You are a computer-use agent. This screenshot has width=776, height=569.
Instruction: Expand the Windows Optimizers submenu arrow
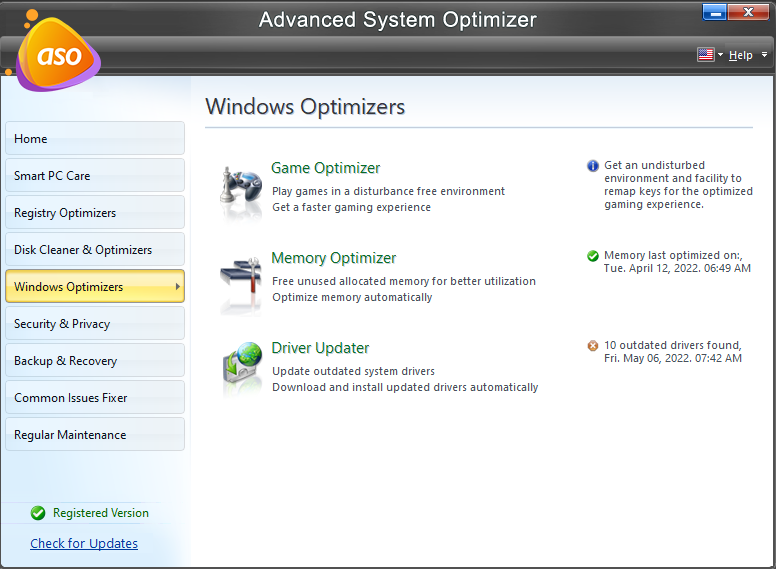[x=178, y=287]
